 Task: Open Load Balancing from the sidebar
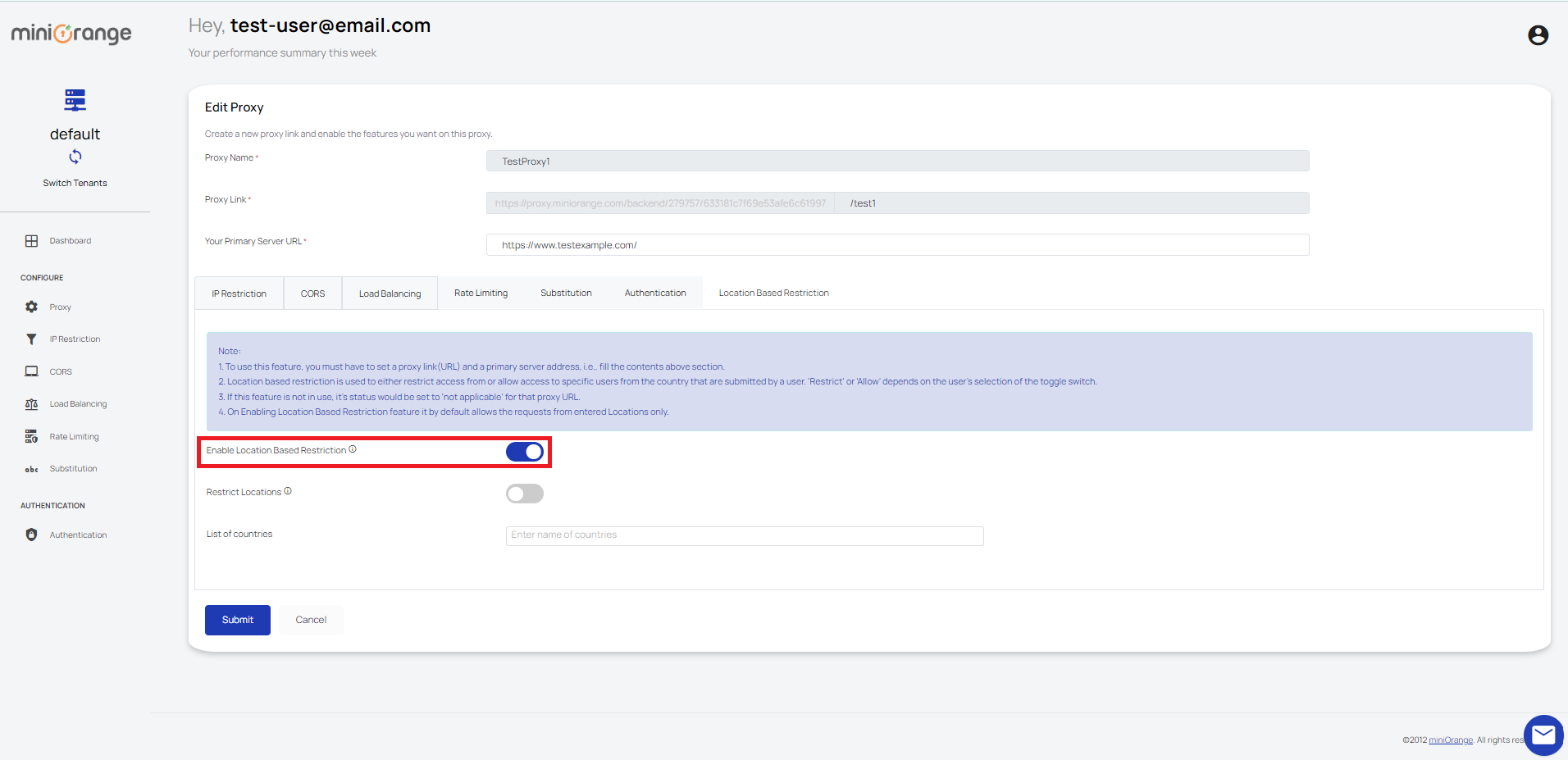coord(78,404)
